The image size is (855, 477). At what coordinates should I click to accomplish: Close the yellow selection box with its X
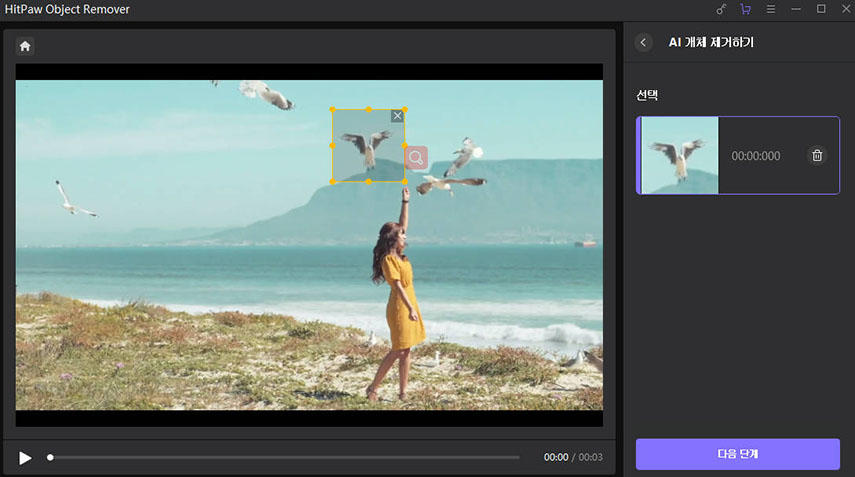click(x=397, y=116)
